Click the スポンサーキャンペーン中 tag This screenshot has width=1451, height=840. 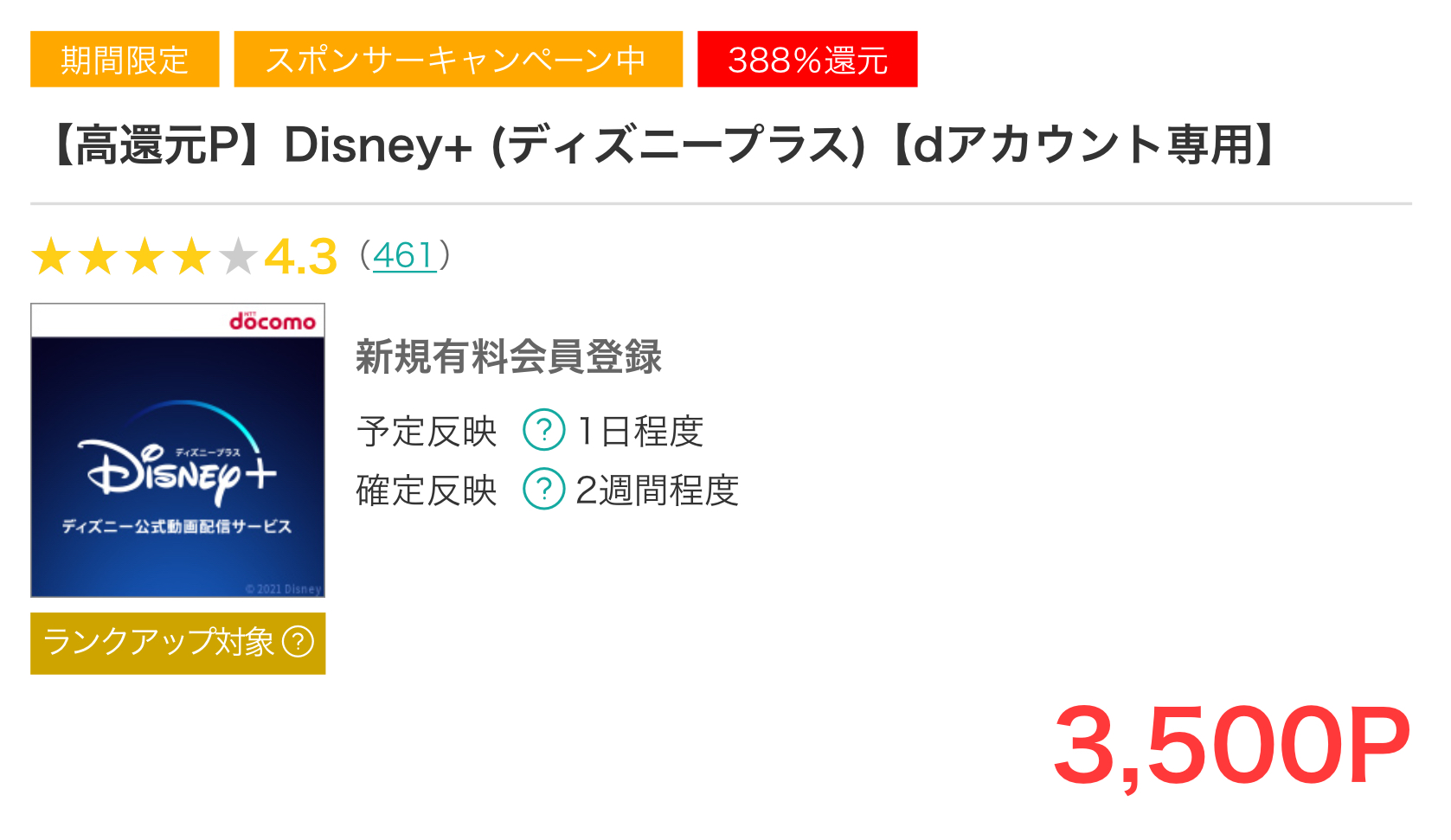click(x=458, y=59)
